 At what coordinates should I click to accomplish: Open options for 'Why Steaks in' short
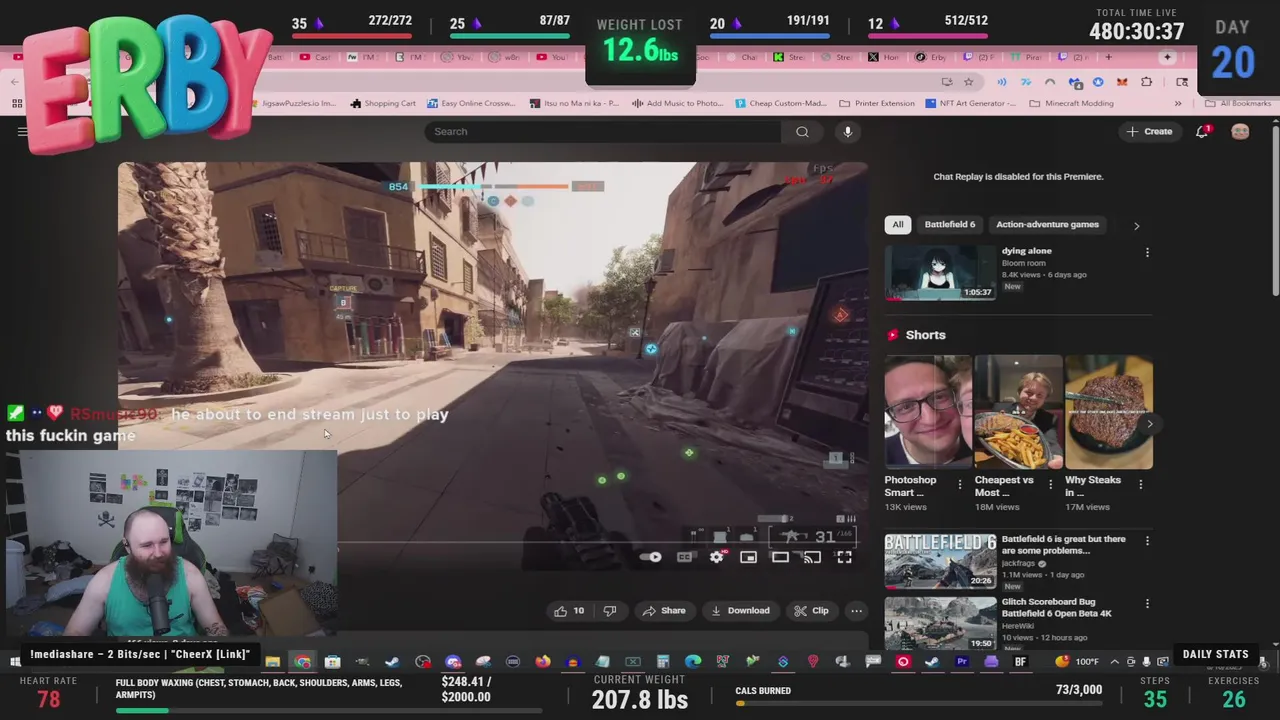tap(1140, 484)
